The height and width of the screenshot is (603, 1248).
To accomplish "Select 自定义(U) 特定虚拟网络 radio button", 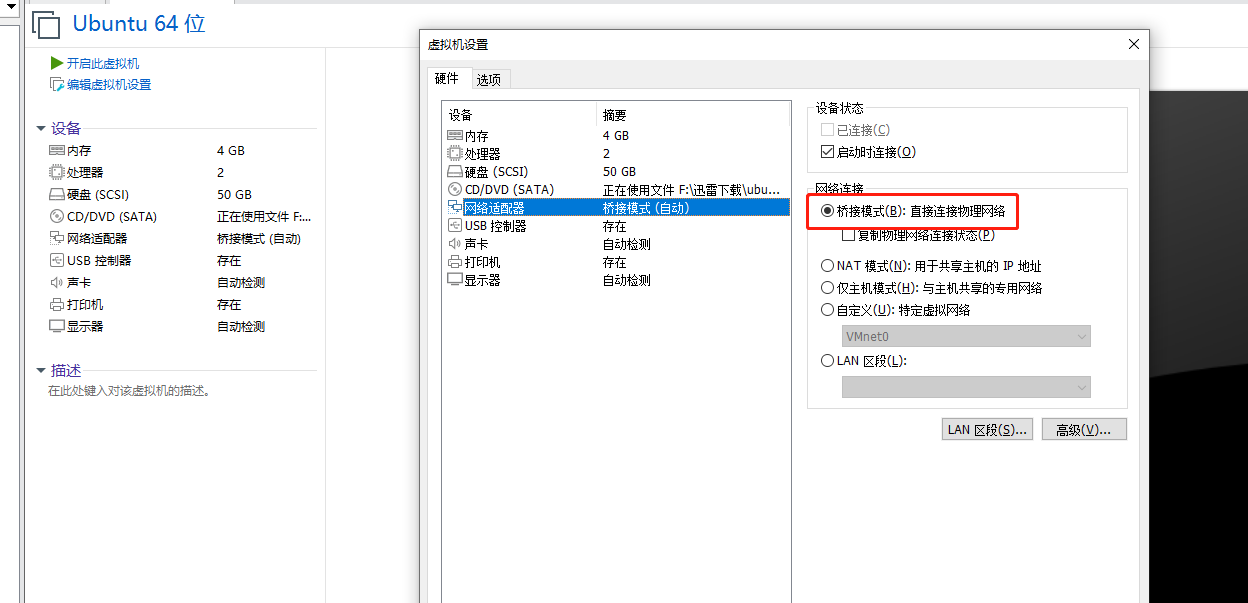I will pyautogui.click(x=827, y=310).
